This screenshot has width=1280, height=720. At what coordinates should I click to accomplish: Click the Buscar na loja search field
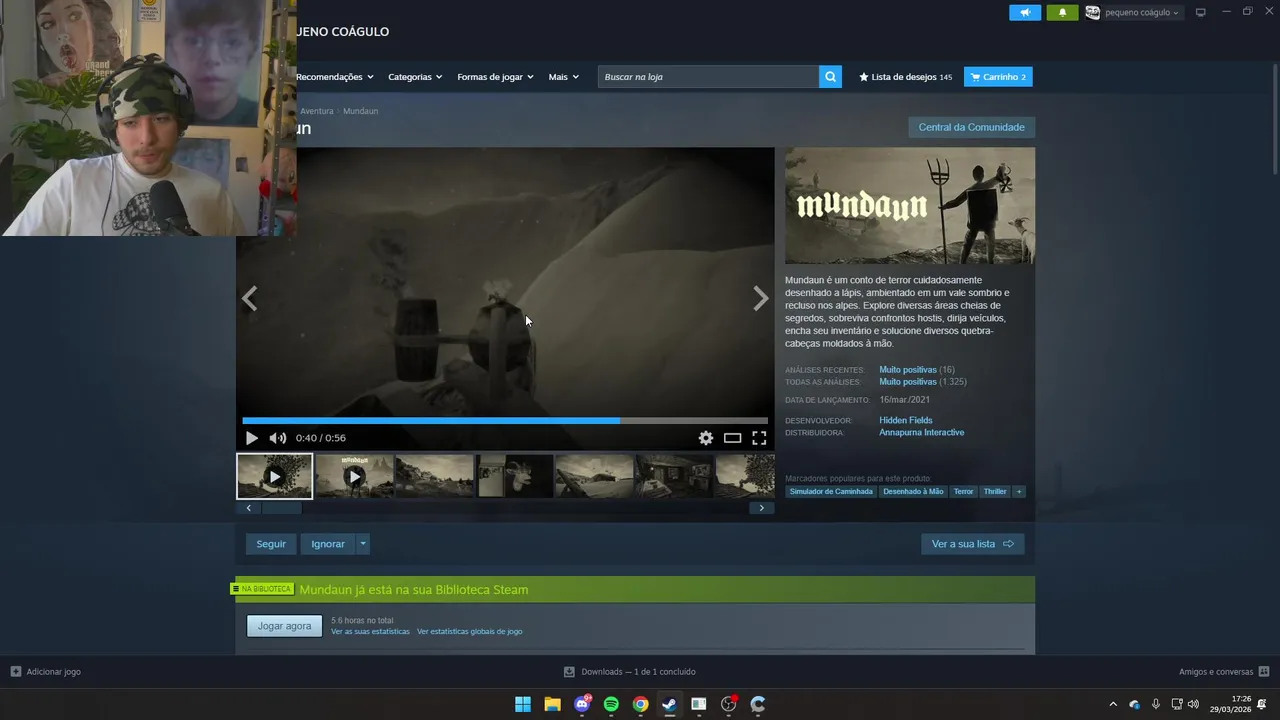tap(708, 77)
